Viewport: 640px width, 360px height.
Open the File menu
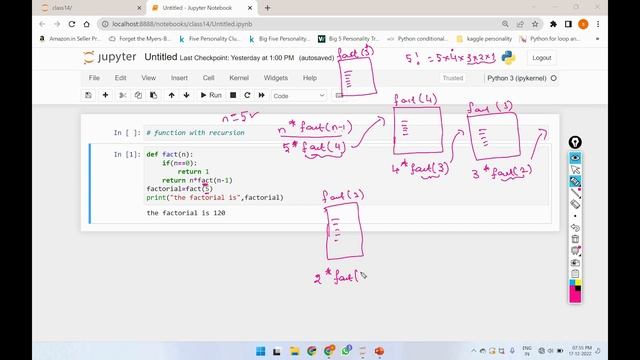pos(94,78)
